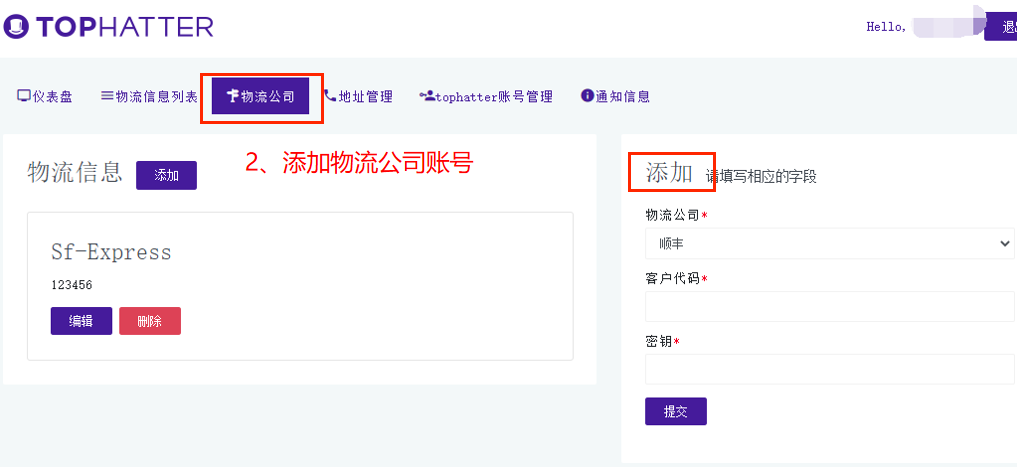Click the 客户代码* field label
Image resolution: width=1017 pixels, height=467 pixels.
coord(676,279)
